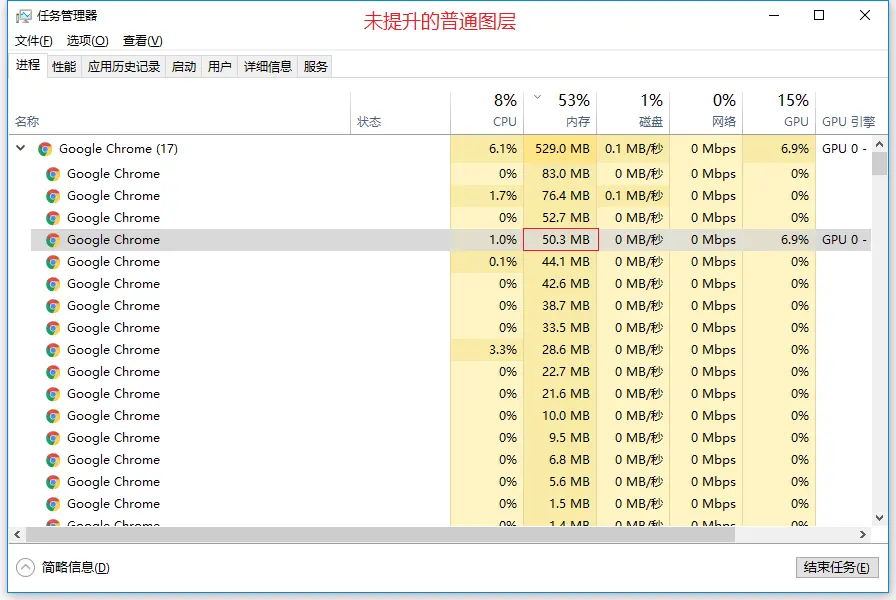Click the Chrome icon in the 21.6 MB row
Screen dimensions: 896x600
(53, 394)
